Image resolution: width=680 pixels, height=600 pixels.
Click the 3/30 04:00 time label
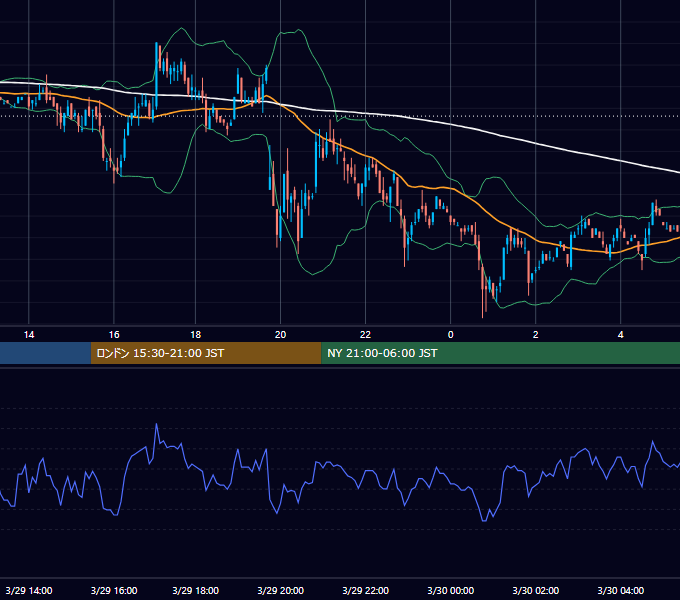621,590
